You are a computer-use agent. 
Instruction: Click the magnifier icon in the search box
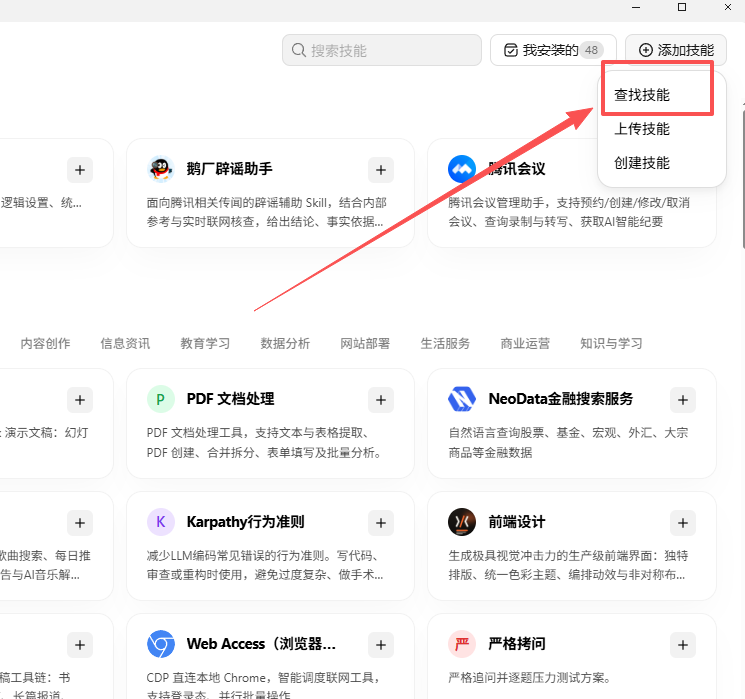click(x=298, y=50)
